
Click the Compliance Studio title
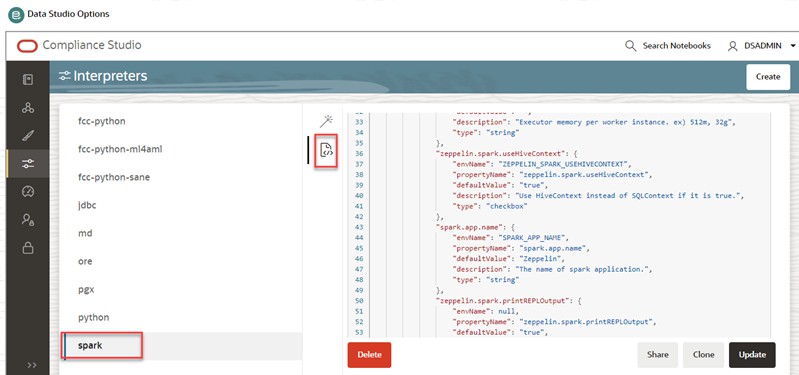pos(92,45)
